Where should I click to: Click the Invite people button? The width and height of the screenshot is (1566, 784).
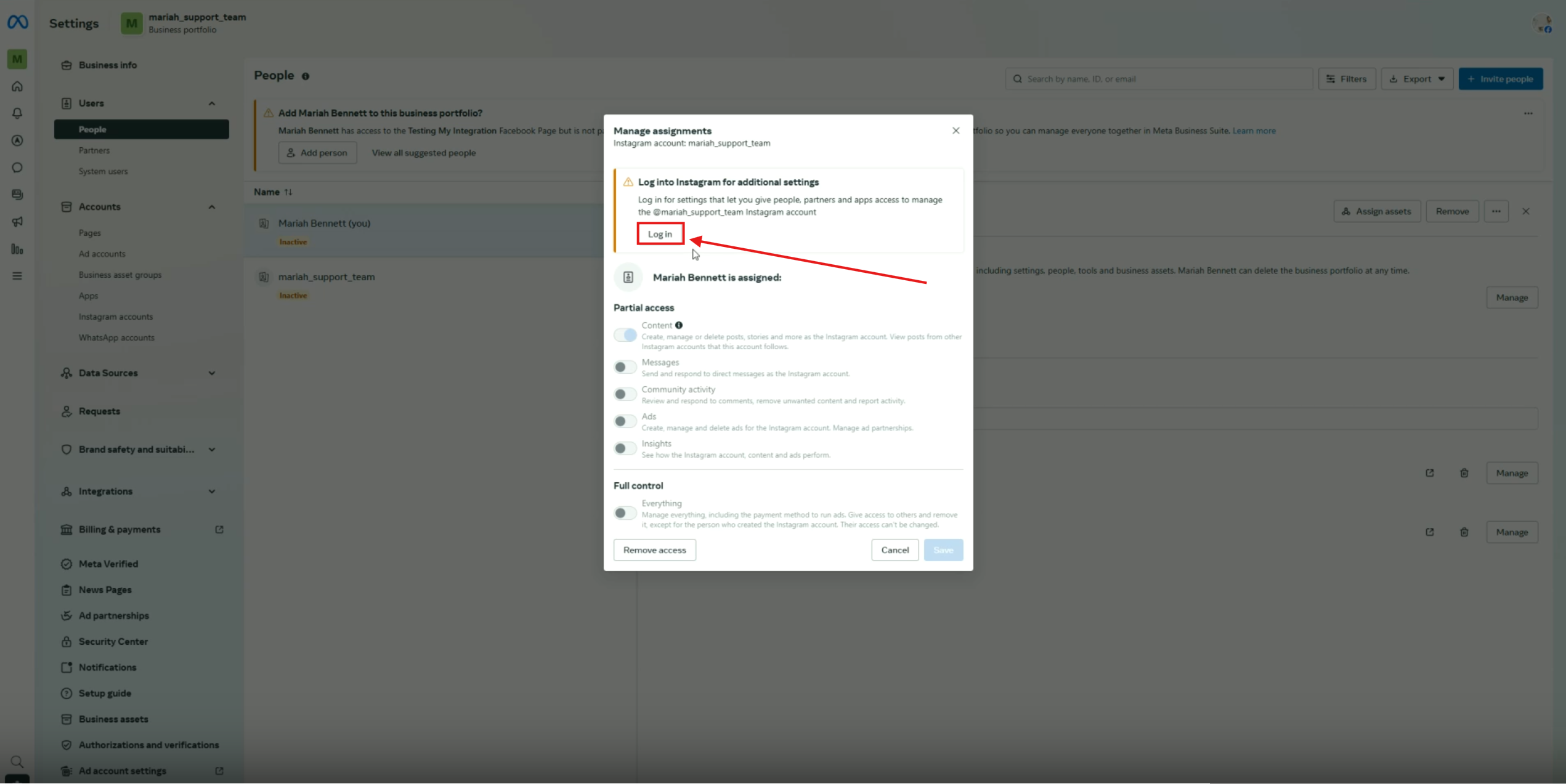coord(1501,79)
